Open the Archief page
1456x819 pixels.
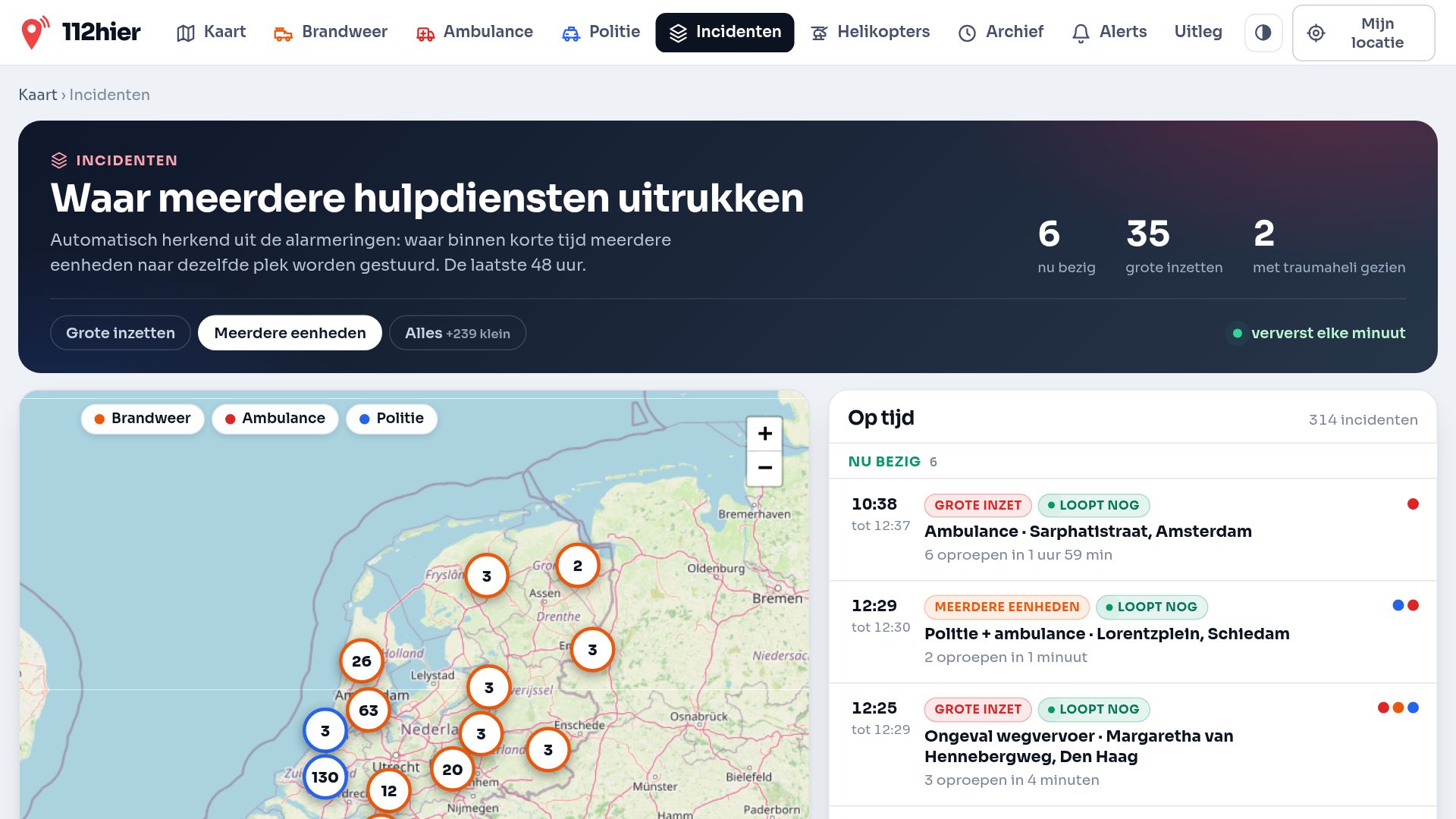click(1001, 32)
